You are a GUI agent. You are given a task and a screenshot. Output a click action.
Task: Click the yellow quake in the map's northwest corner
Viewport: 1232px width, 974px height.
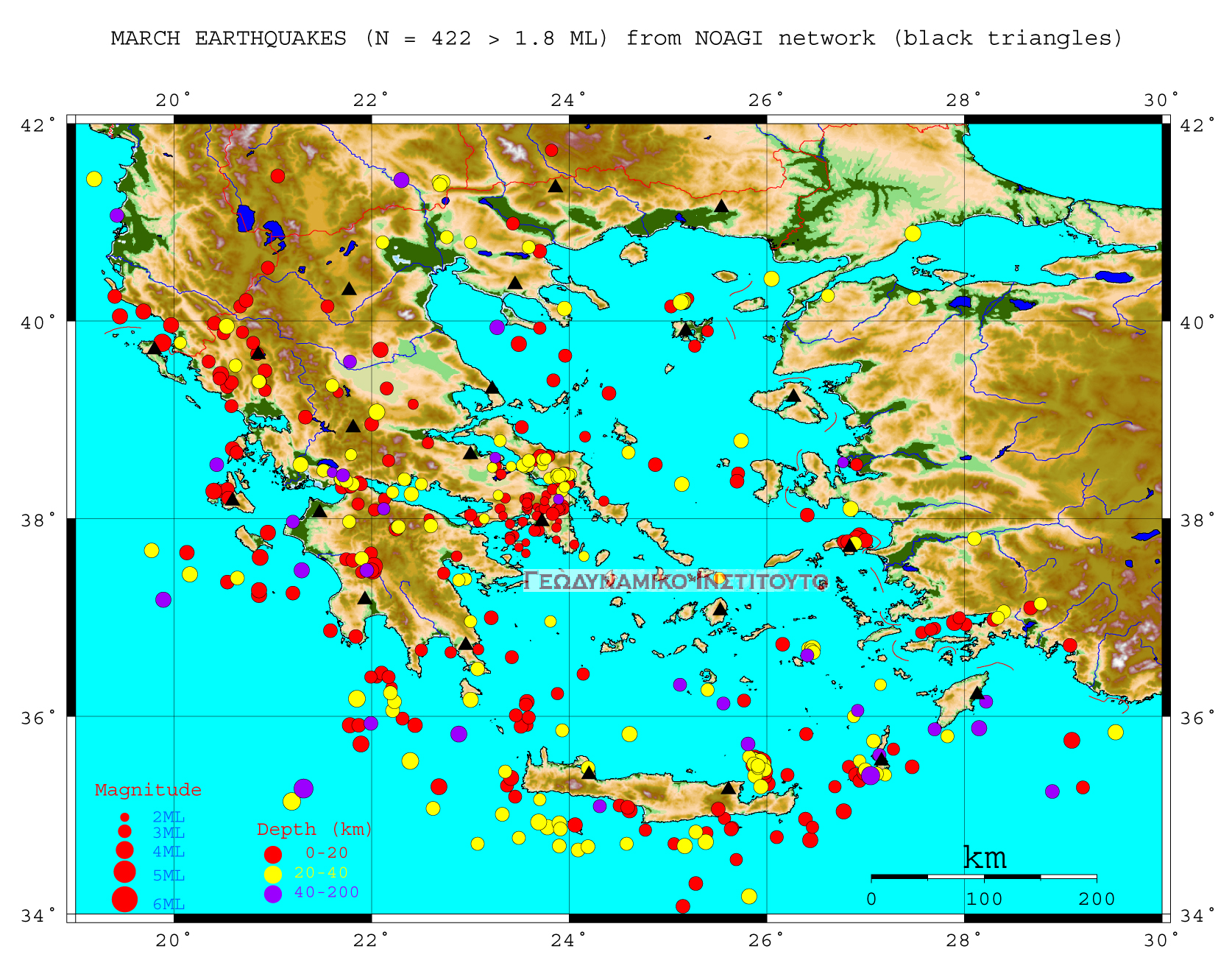point(93,179)
